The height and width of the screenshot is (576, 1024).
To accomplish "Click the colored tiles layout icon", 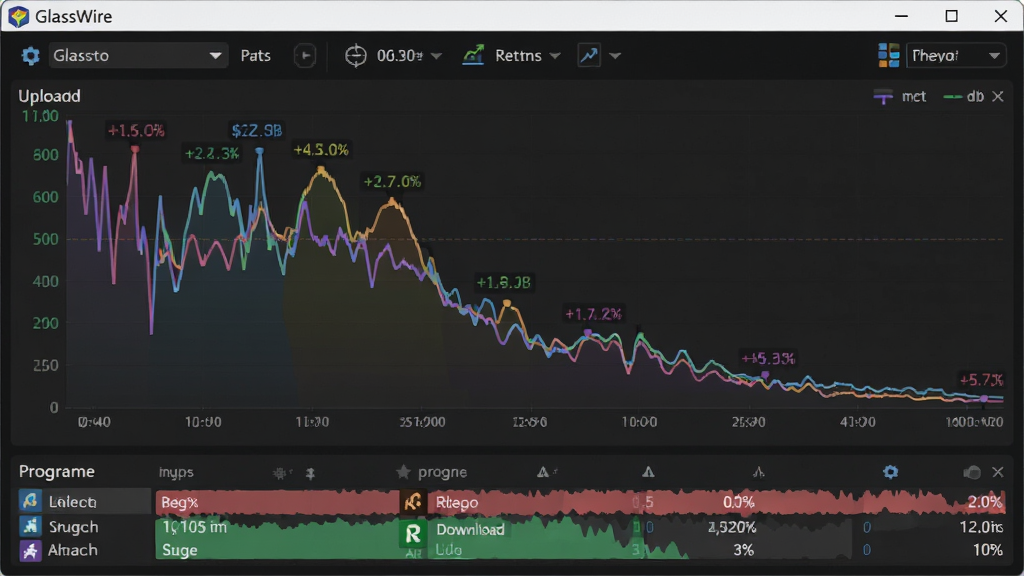I will click(888, 56).
